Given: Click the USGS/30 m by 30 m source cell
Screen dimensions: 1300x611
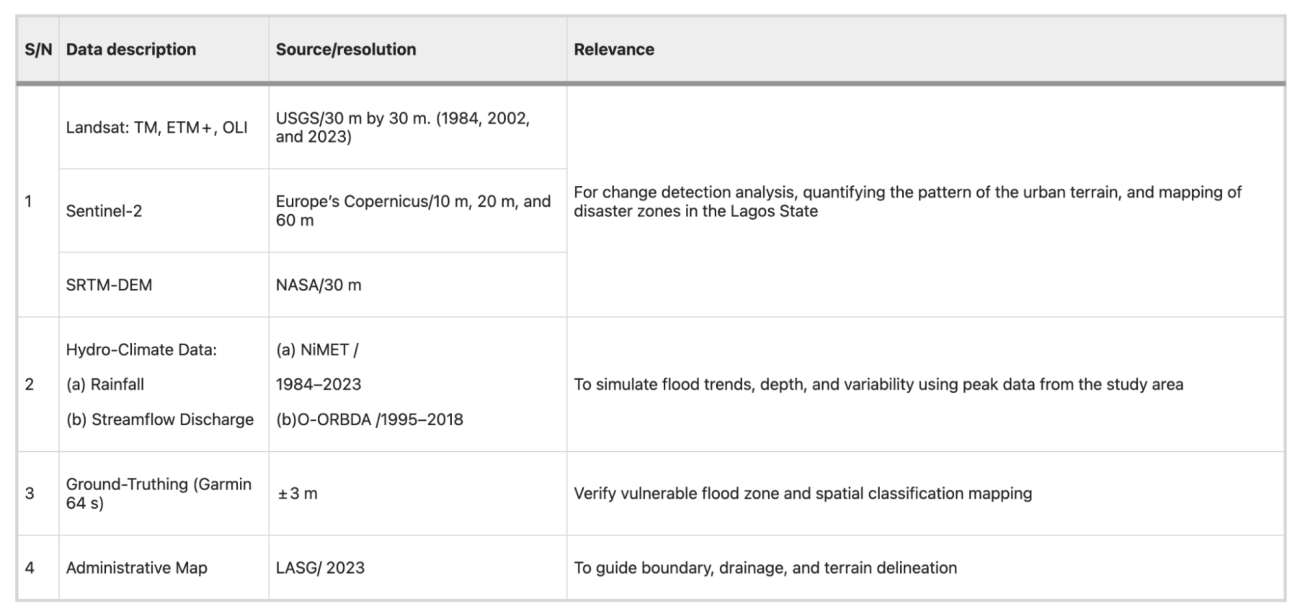Looking at the screenshot, I should pyautogui.click(x=402, y=127).
